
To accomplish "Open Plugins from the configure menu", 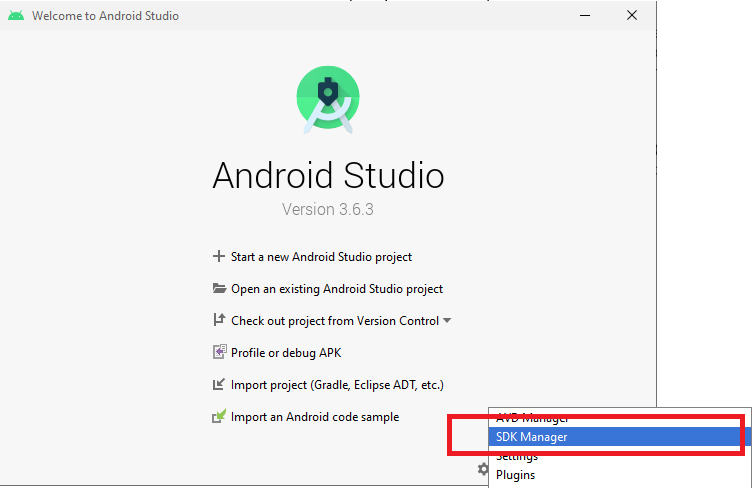I will click(620, 475).
